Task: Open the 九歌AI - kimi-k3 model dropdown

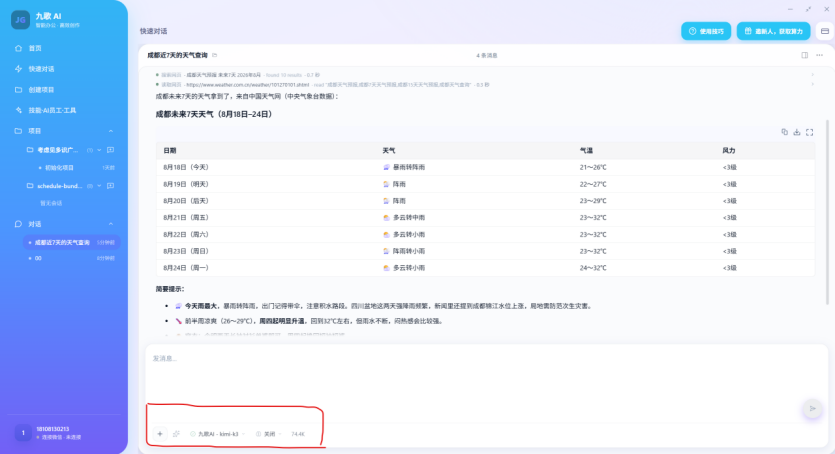Action: (218, 434)
